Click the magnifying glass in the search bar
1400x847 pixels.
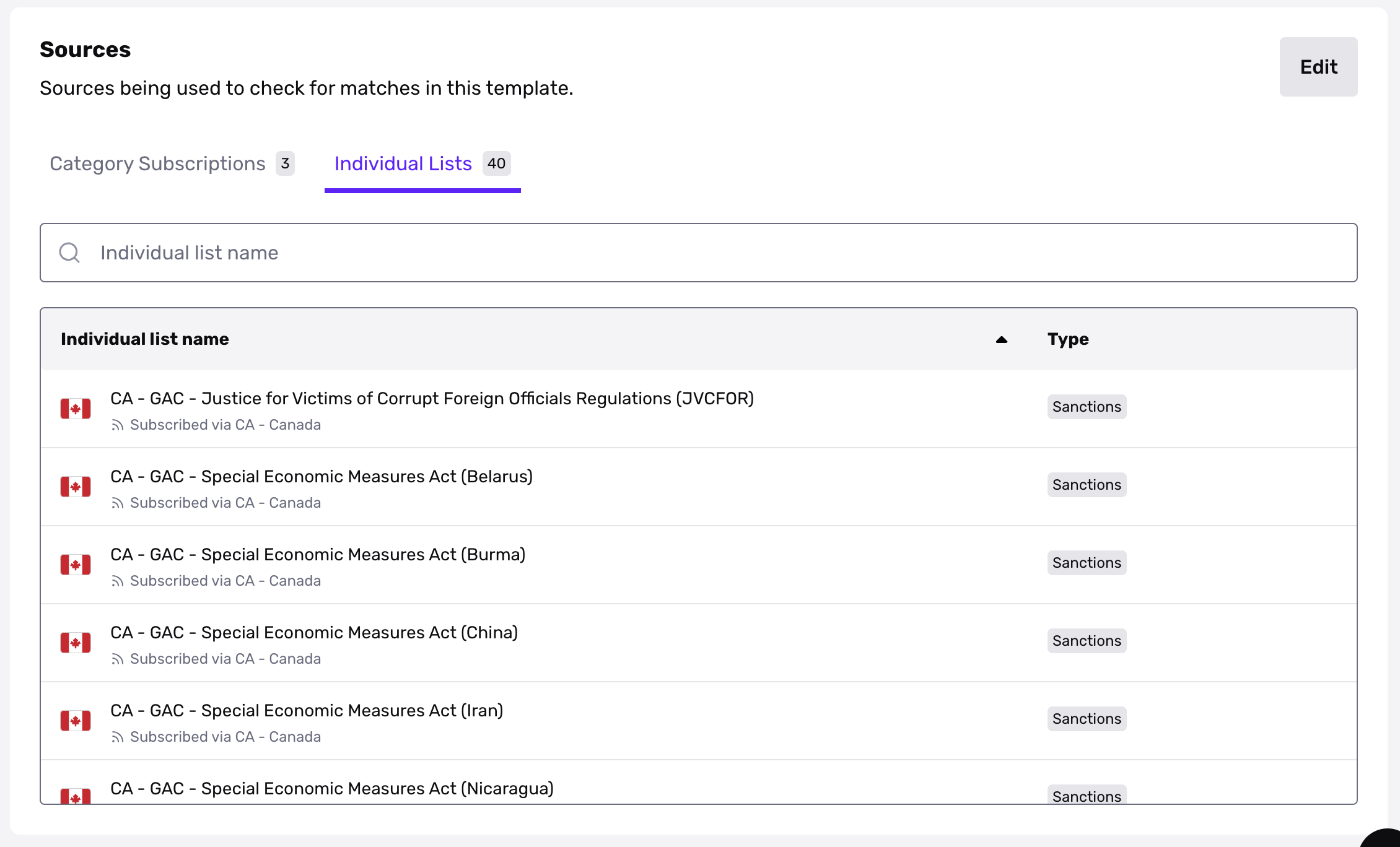(x=69, y=253)
